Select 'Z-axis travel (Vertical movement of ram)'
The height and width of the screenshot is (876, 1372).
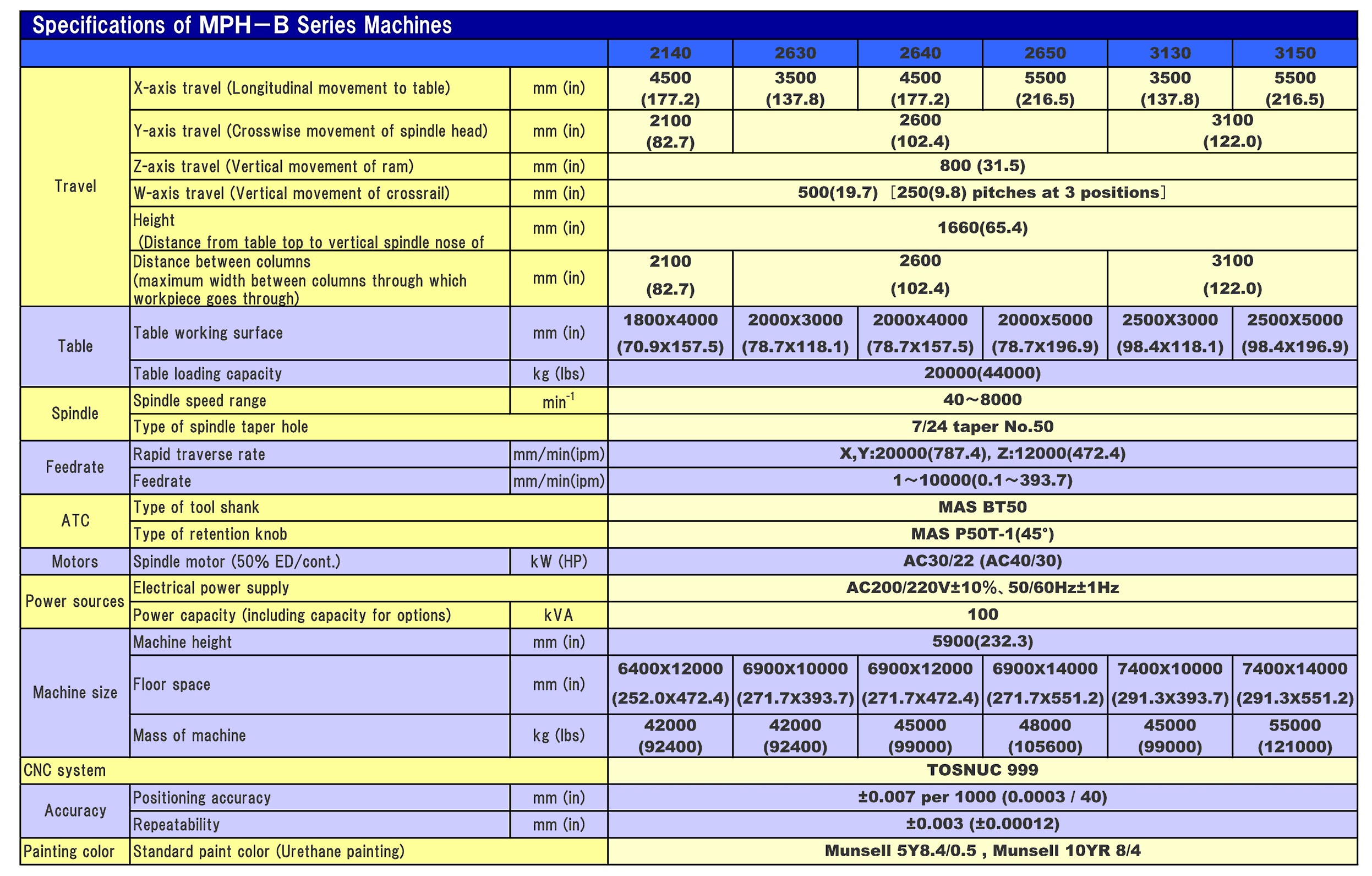274,166
